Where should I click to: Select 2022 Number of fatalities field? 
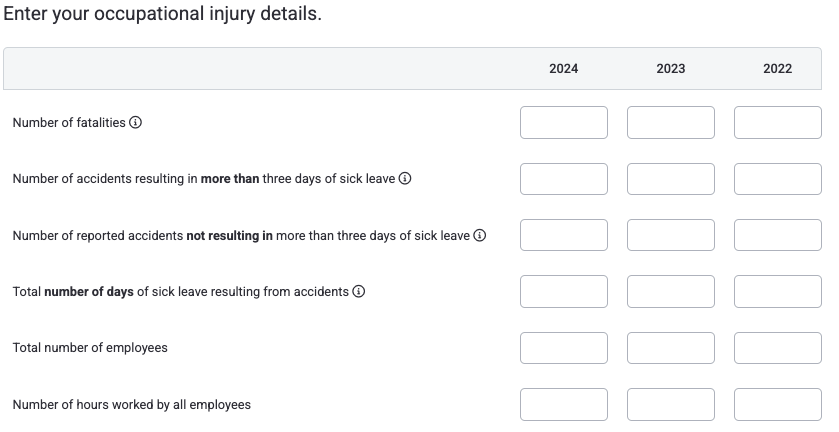click(x=778, y=123)
